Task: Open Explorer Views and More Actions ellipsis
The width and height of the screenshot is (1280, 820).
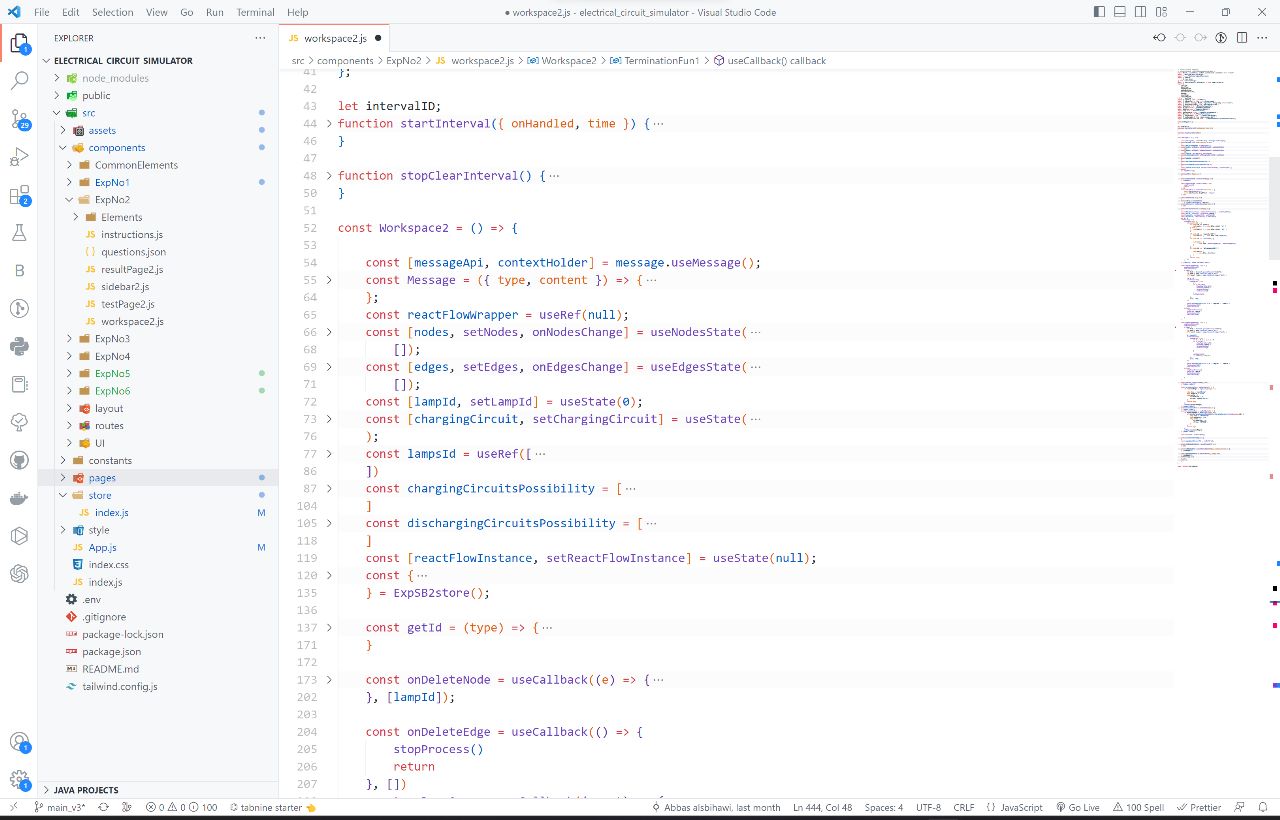Action: point(261,38)
